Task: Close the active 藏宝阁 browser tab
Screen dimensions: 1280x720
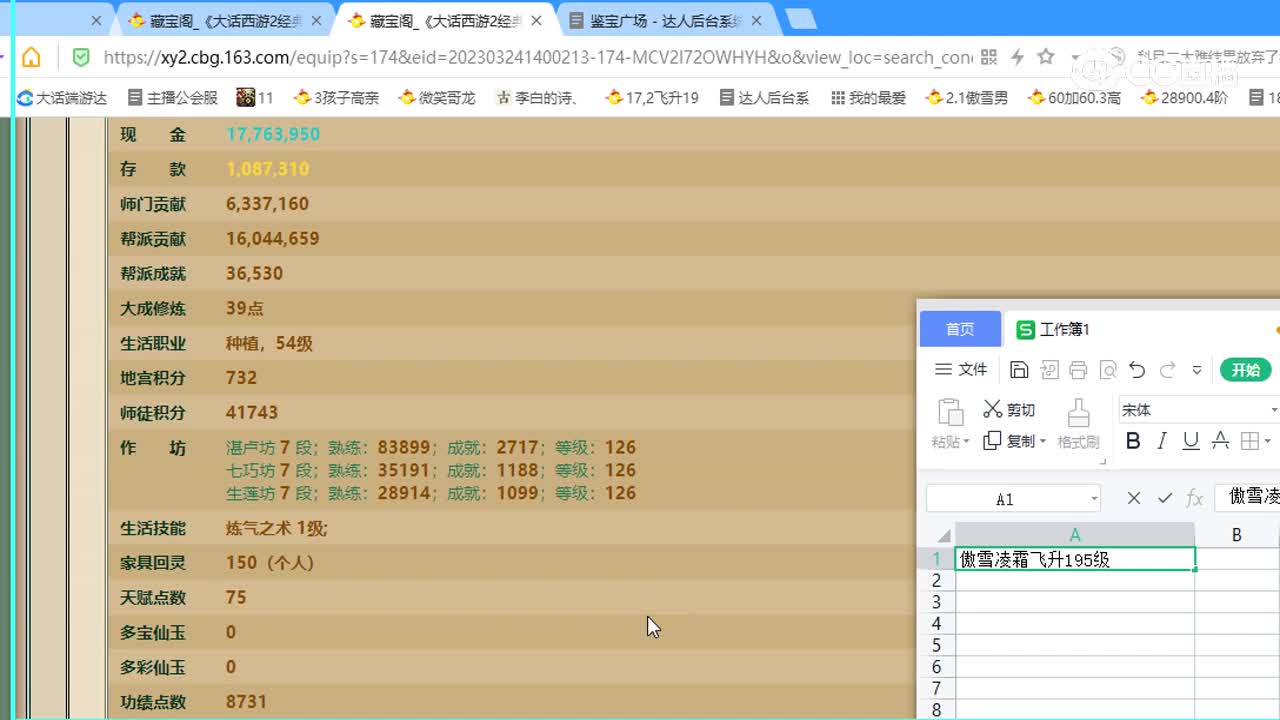Action: [535, 20]
